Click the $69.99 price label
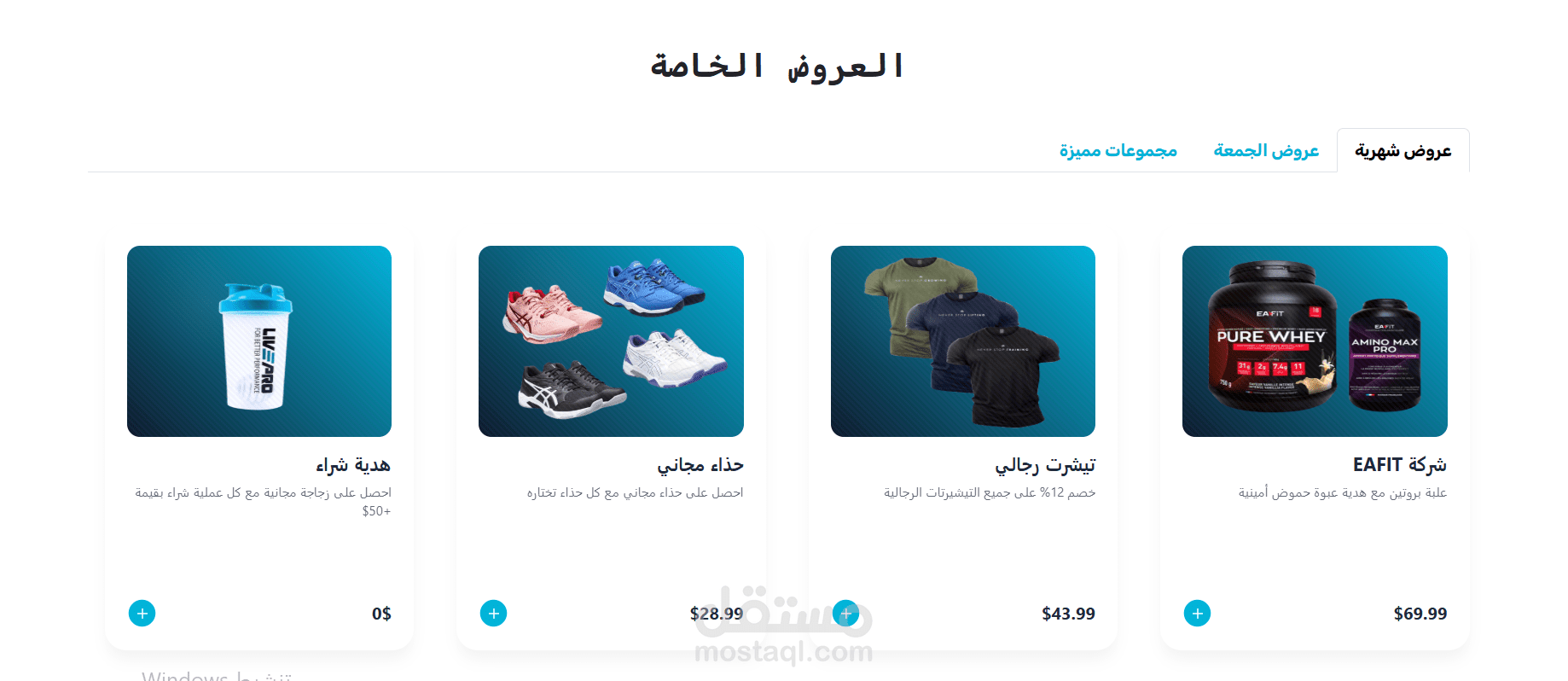The height and width of the screenshot is (681, 1568). [x=1420, y=614]
